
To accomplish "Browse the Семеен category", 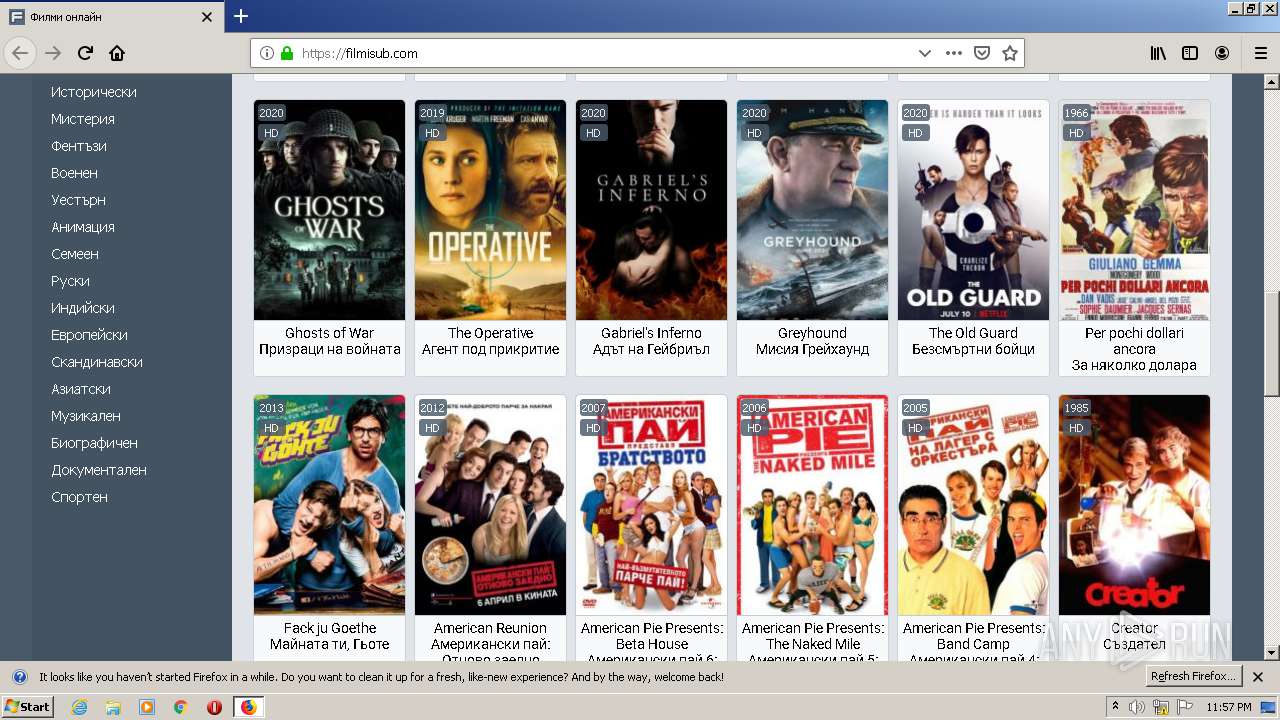I will (75, 254).
